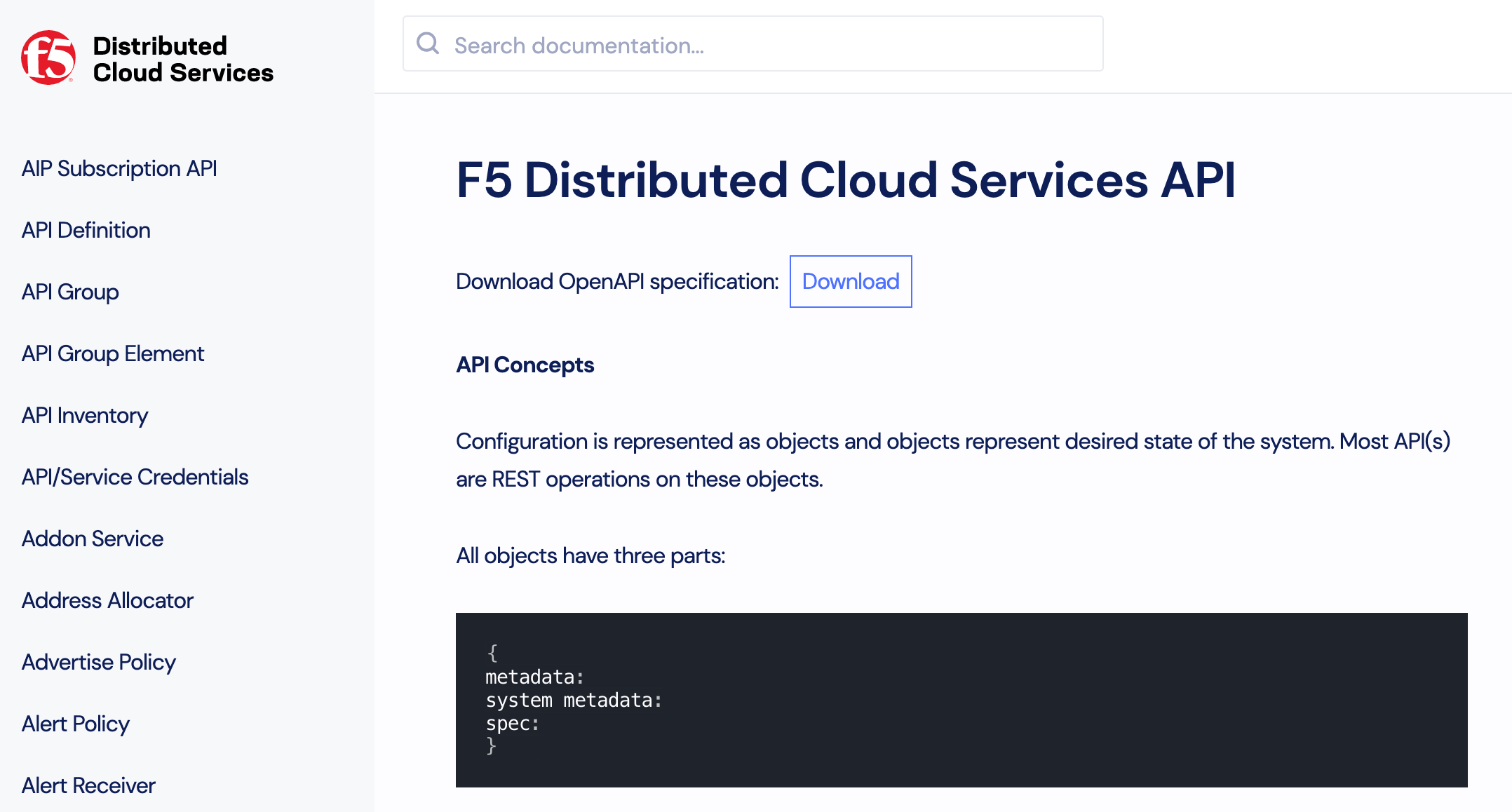Click inside the metadata code block

961,700
